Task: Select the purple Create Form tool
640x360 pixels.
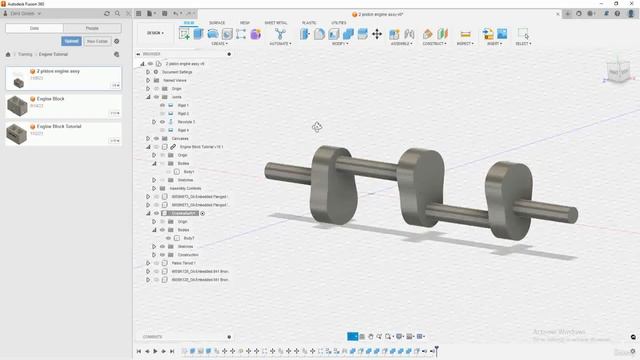Action: click(256, 34)
